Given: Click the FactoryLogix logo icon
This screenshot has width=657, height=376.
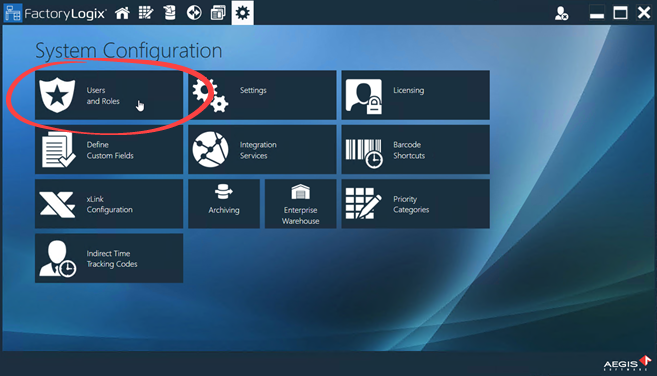Looking at the screenshot, I should click(x=13, y=13).
